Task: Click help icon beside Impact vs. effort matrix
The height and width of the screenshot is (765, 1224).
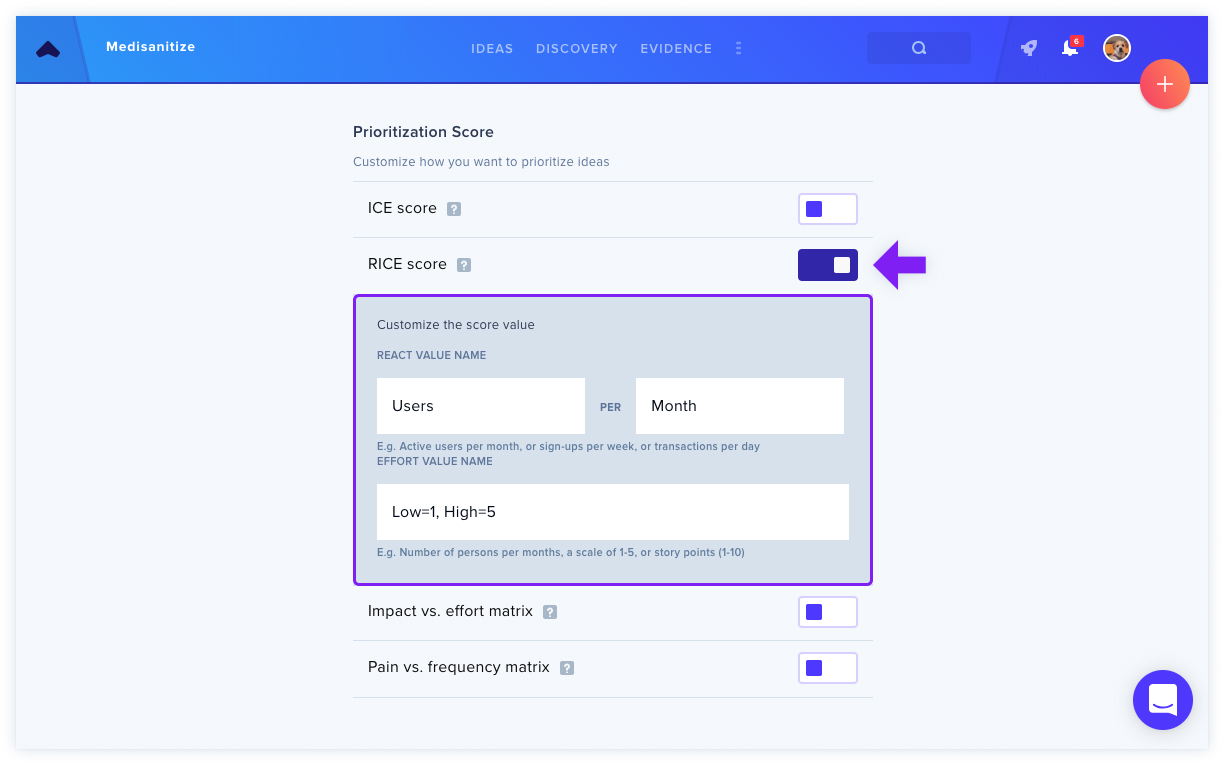Action: [550, 612]
